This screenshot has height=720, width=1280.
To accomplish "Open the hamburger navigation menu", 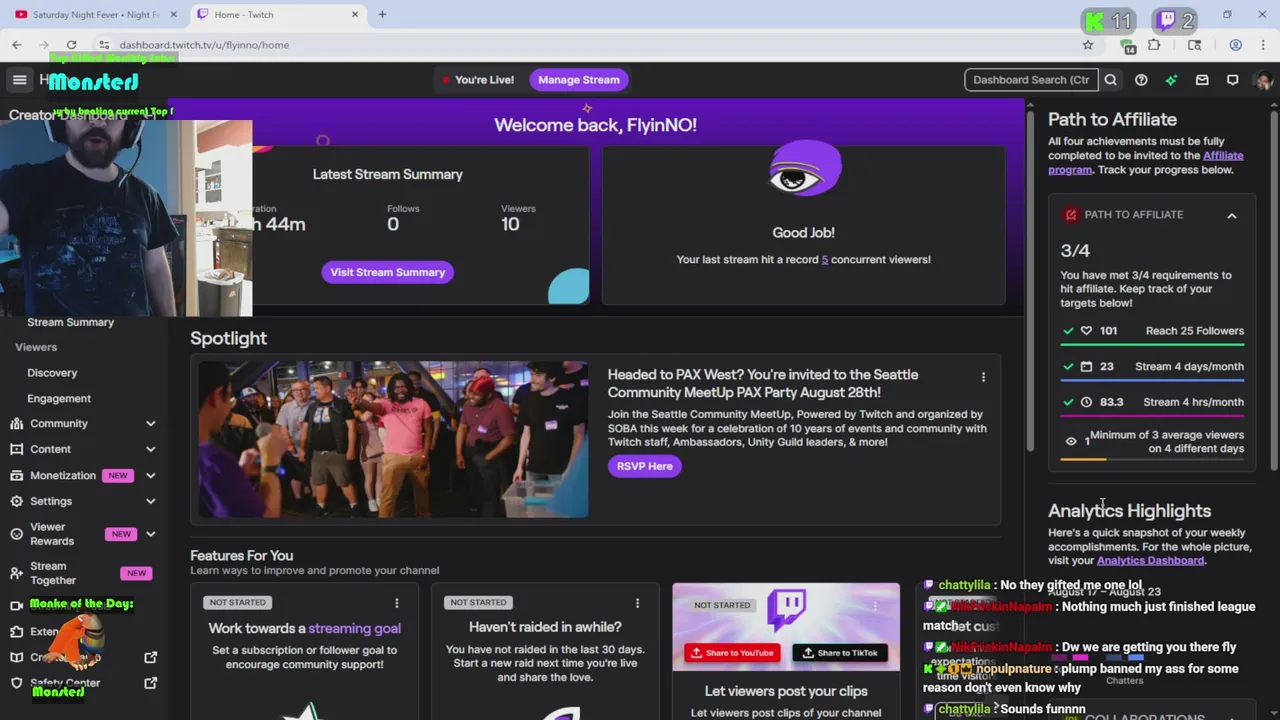I will coord(19,80).
